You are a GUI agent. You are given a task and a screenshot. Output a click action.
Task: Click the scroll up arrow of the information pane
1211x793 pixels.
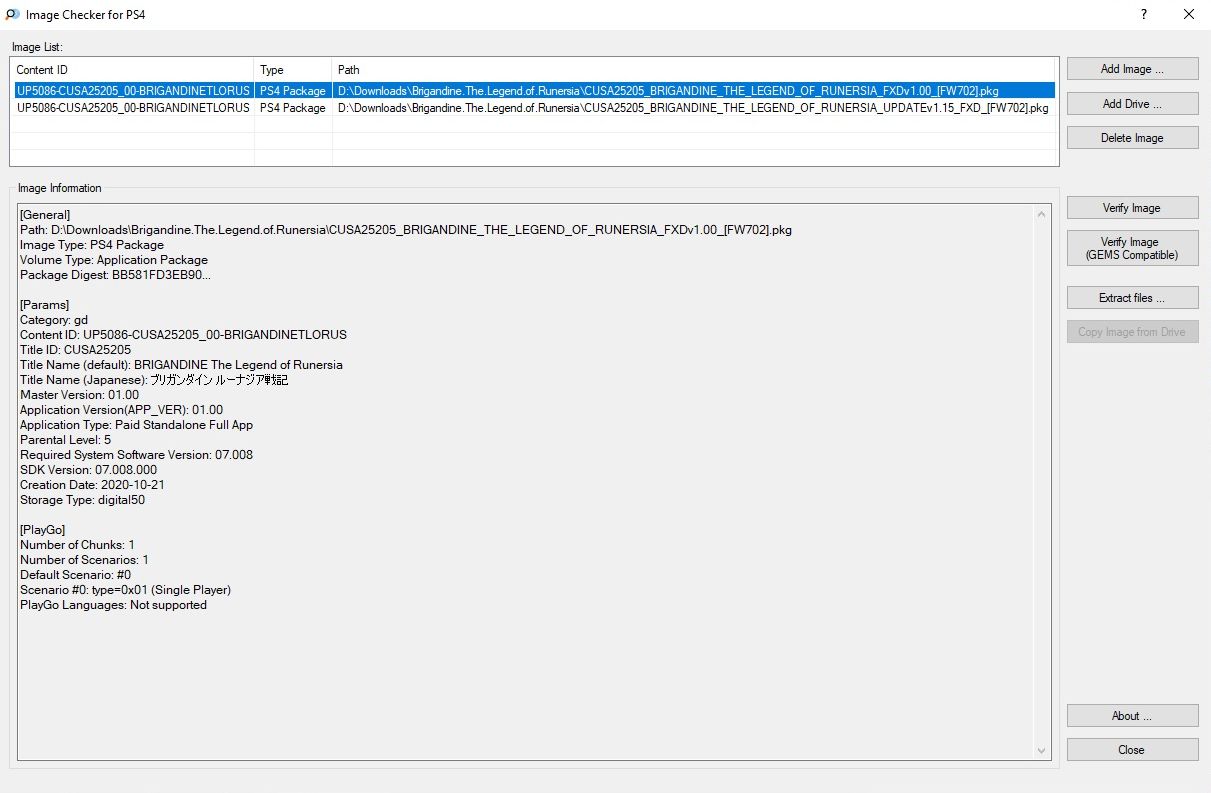tap(1043, 214)
